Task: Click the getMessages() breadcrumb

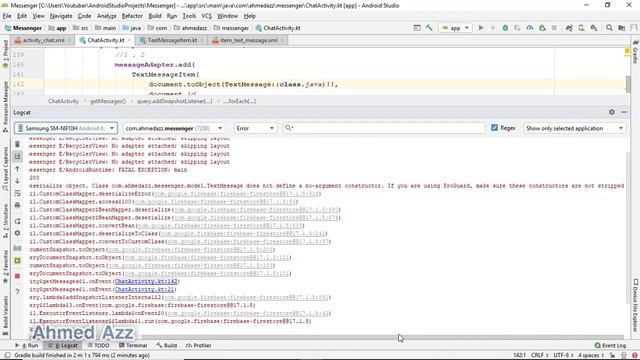Action: pos(108,101)
